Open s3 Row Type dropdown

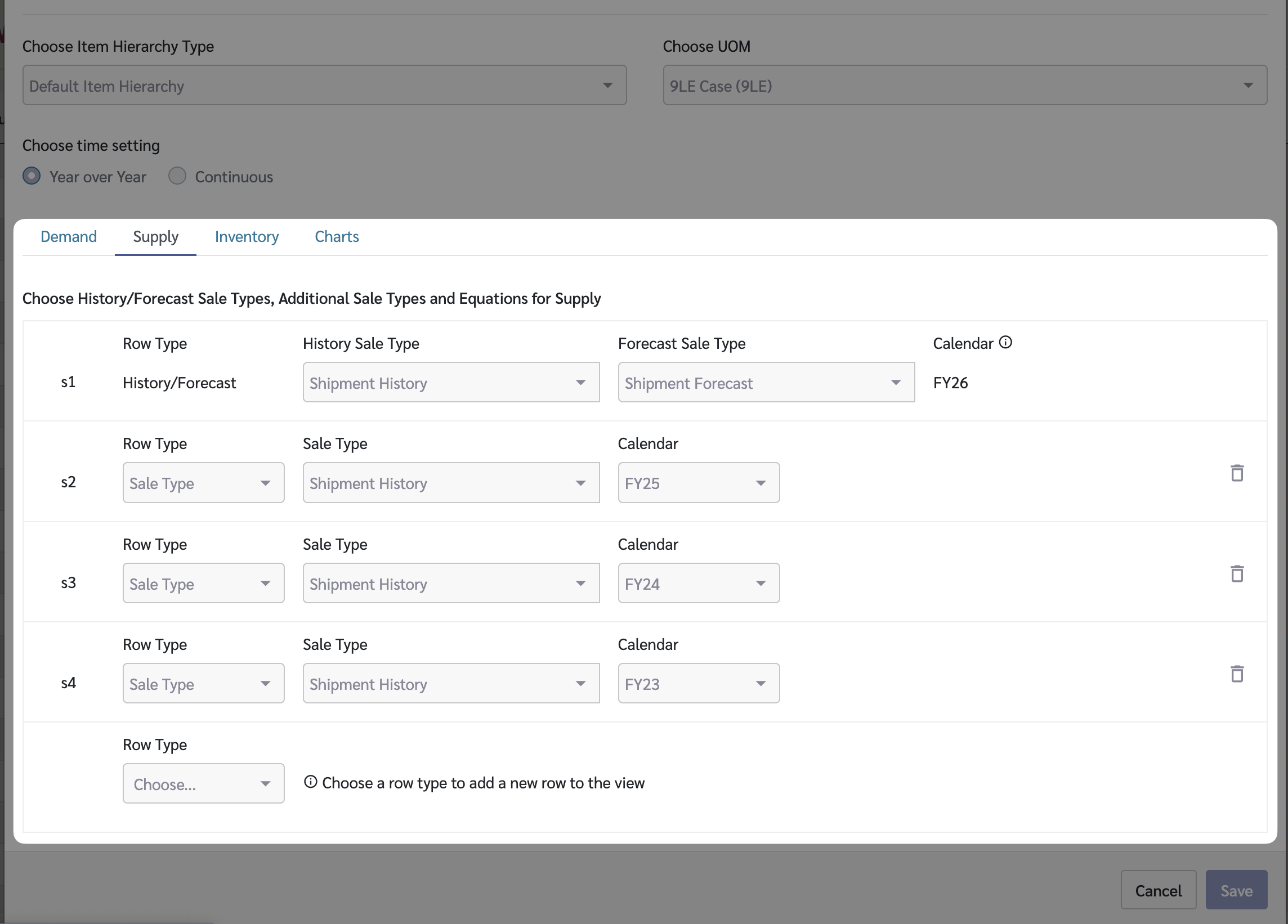tap(203, 584)
